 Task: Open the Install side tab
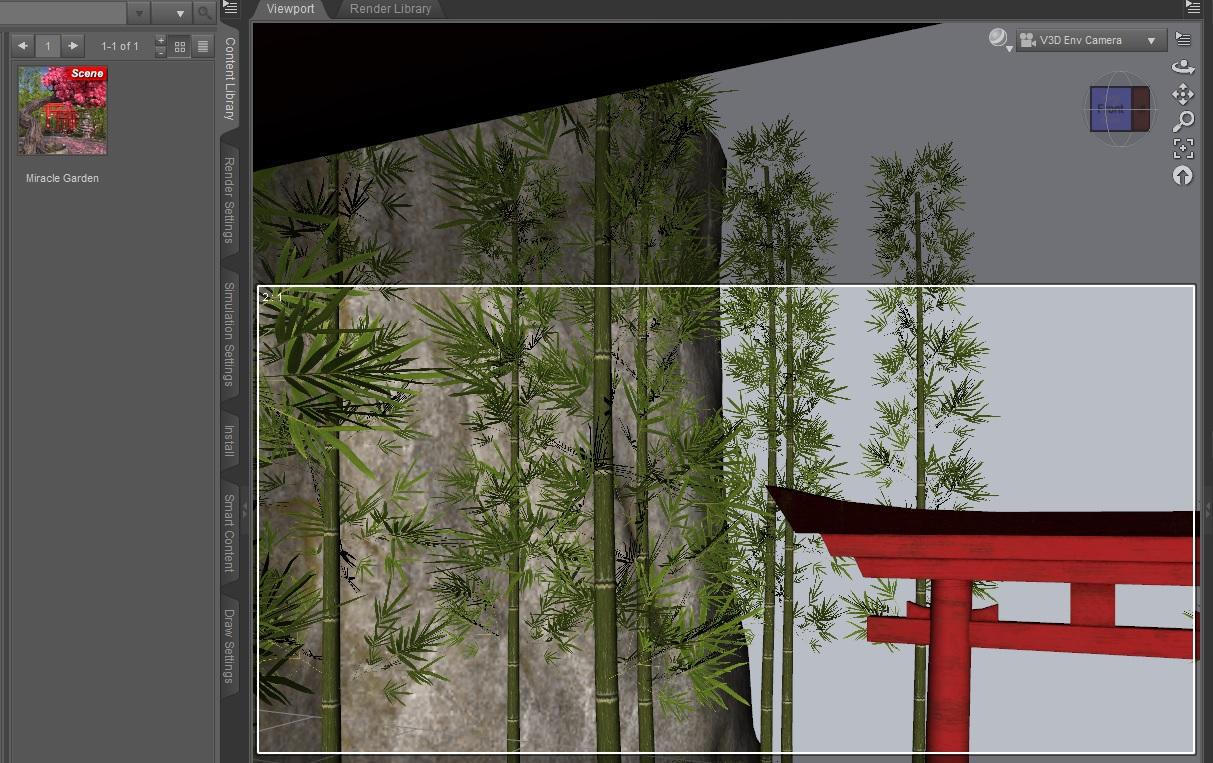(x=230, y=440)
